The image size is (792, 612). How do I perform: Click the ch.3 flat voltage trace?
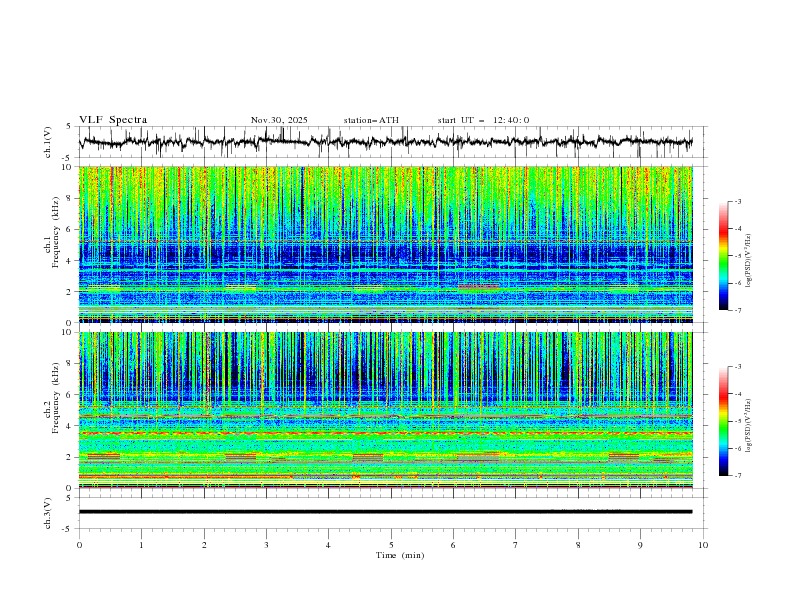(x=385, y=512)
